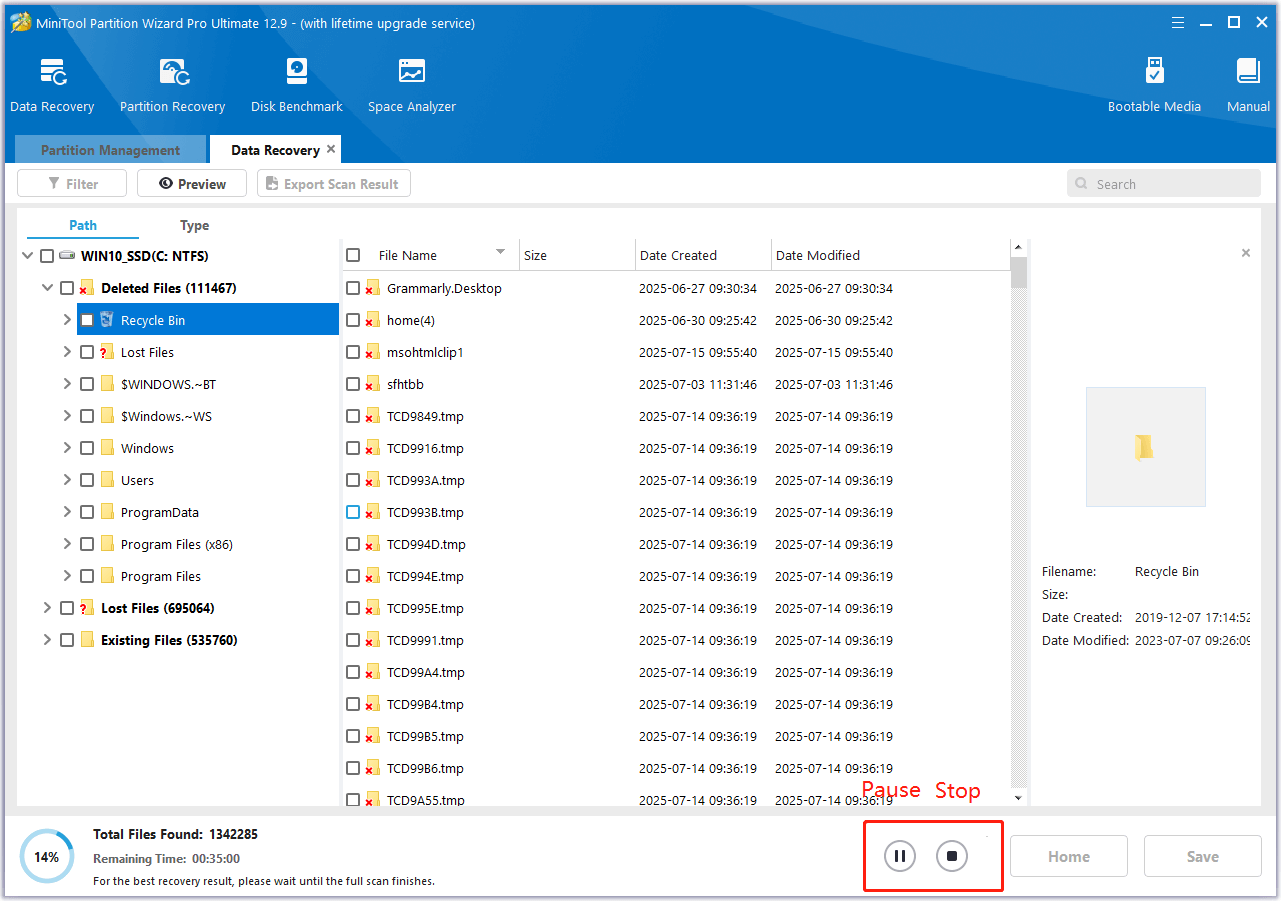Viewport: 1281px width, 901px height.
Task: Click the Bootable Media icon
Action: pos(1154,72)
